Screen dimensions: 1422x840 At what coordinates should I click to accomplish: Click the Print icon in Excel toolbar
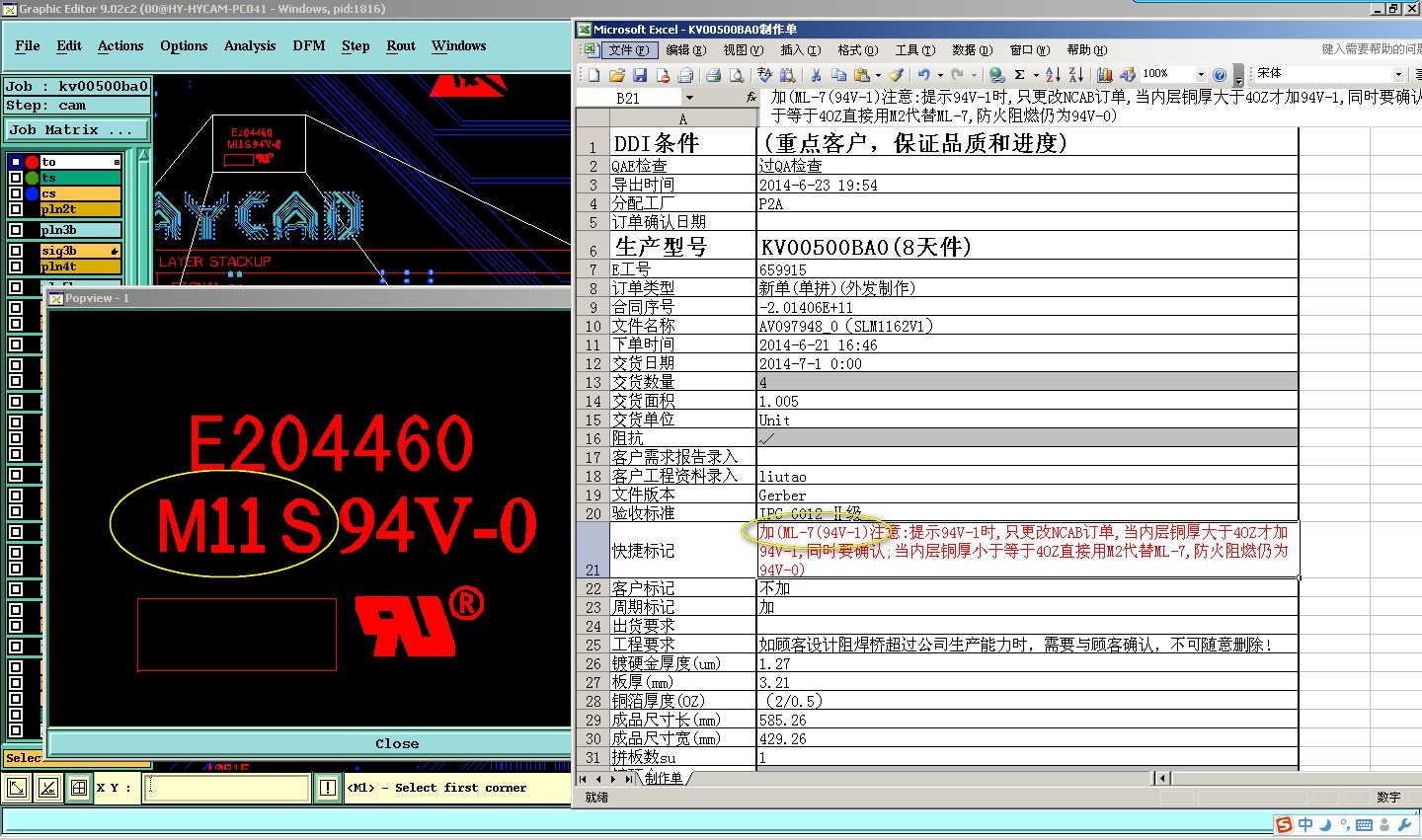[x=714, y=75]
